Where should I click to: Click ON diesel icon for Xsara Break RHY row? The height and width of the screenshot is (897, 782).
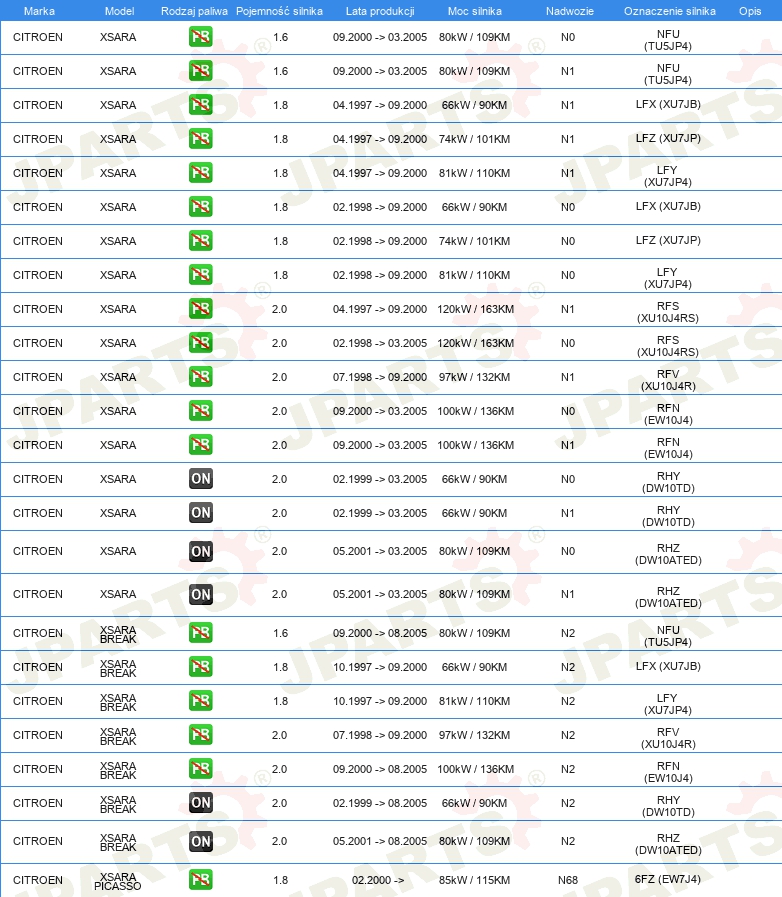pos(201,803)
